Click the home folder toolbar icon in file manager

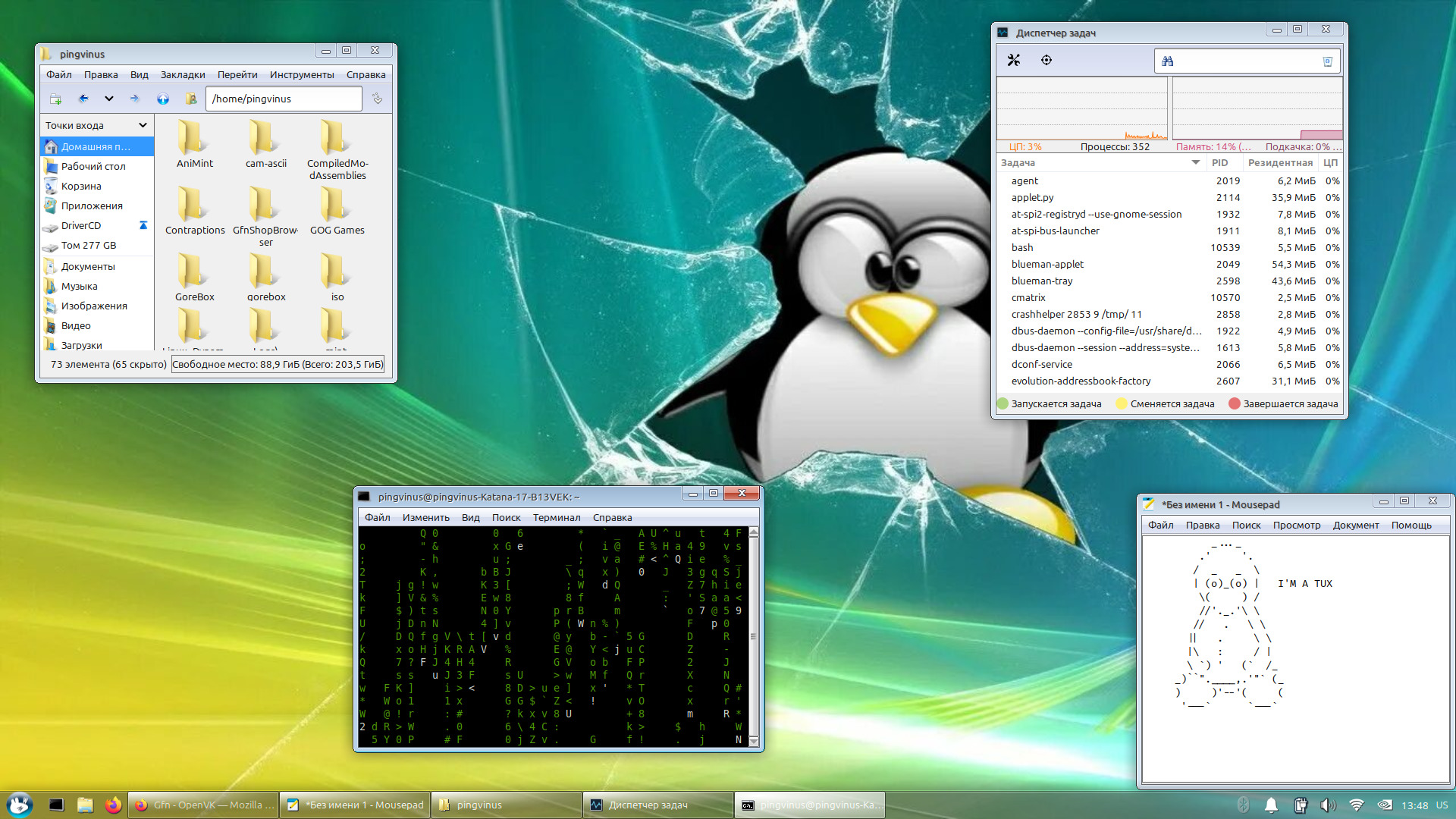tap(191, 99)
